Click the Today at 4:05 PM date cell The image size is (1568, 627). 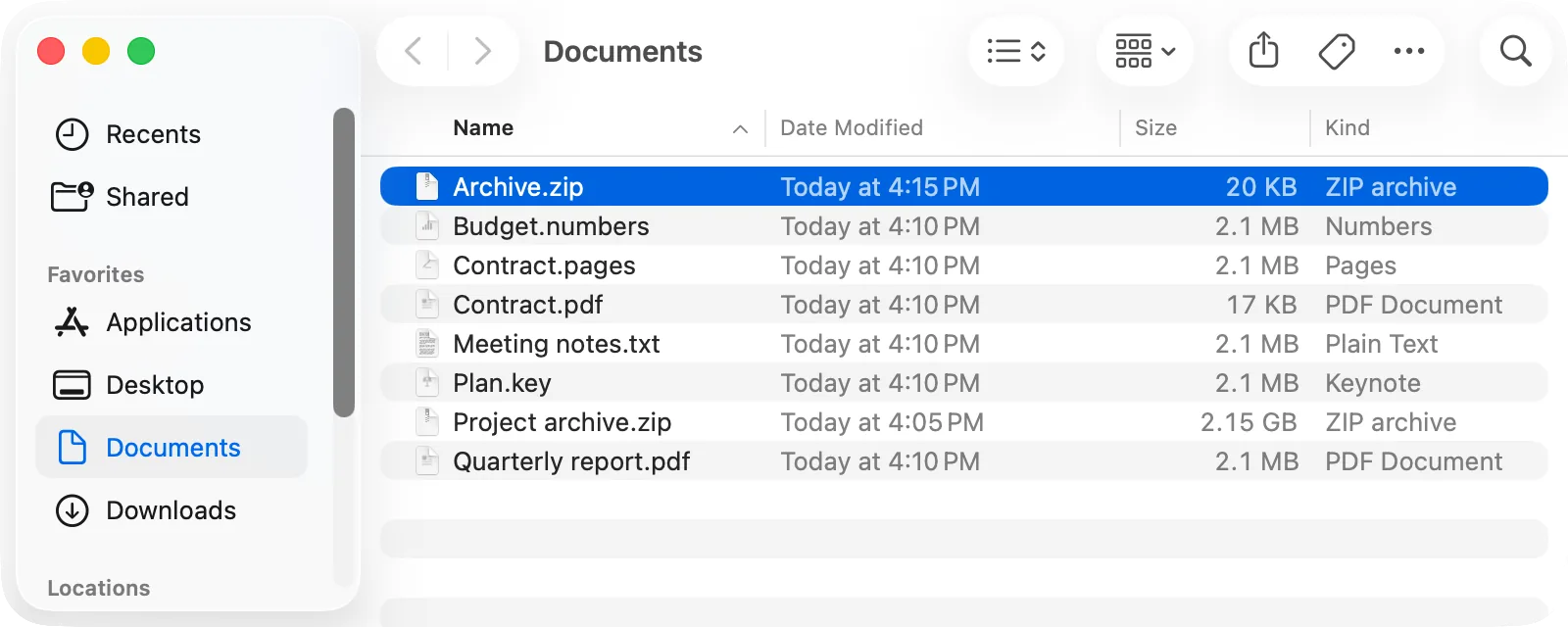click(882, 422)
